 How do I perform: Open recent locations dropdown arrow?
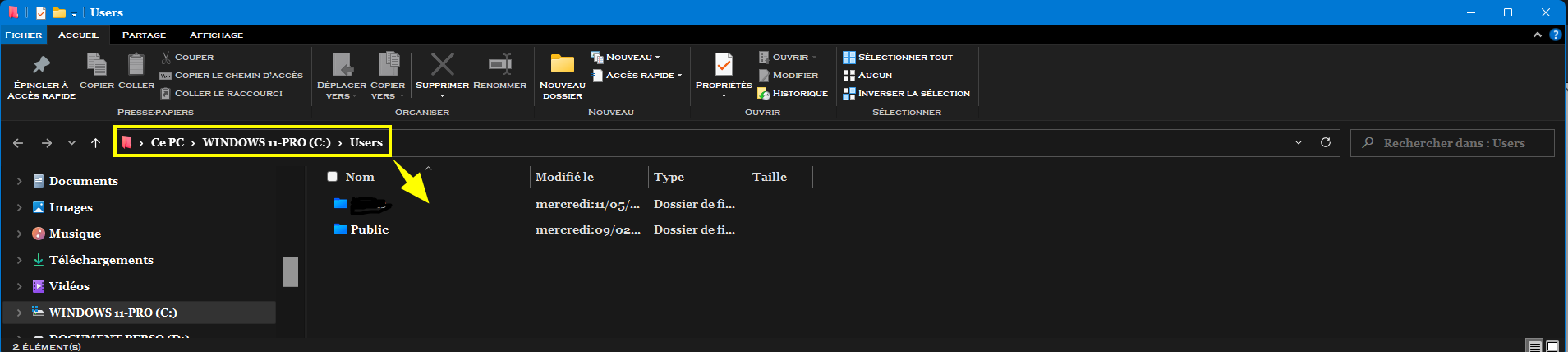click(72, 143)
